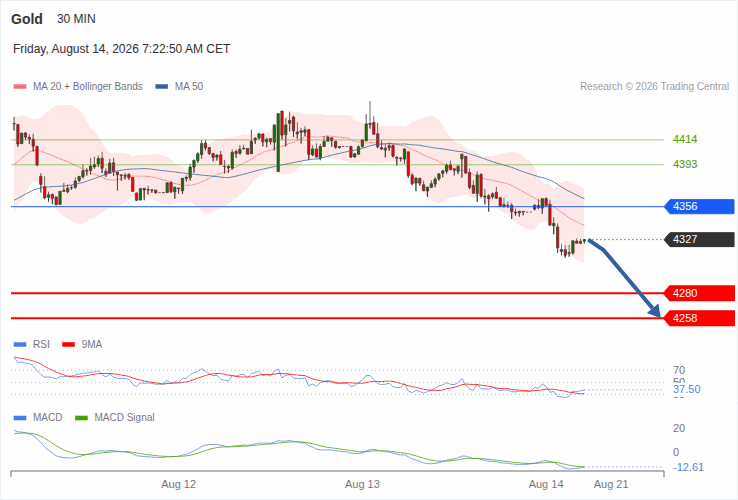Viewport: 738px width, 500px height.
Task: Click the Trading Central copyright text
Action: coord(654,87)
